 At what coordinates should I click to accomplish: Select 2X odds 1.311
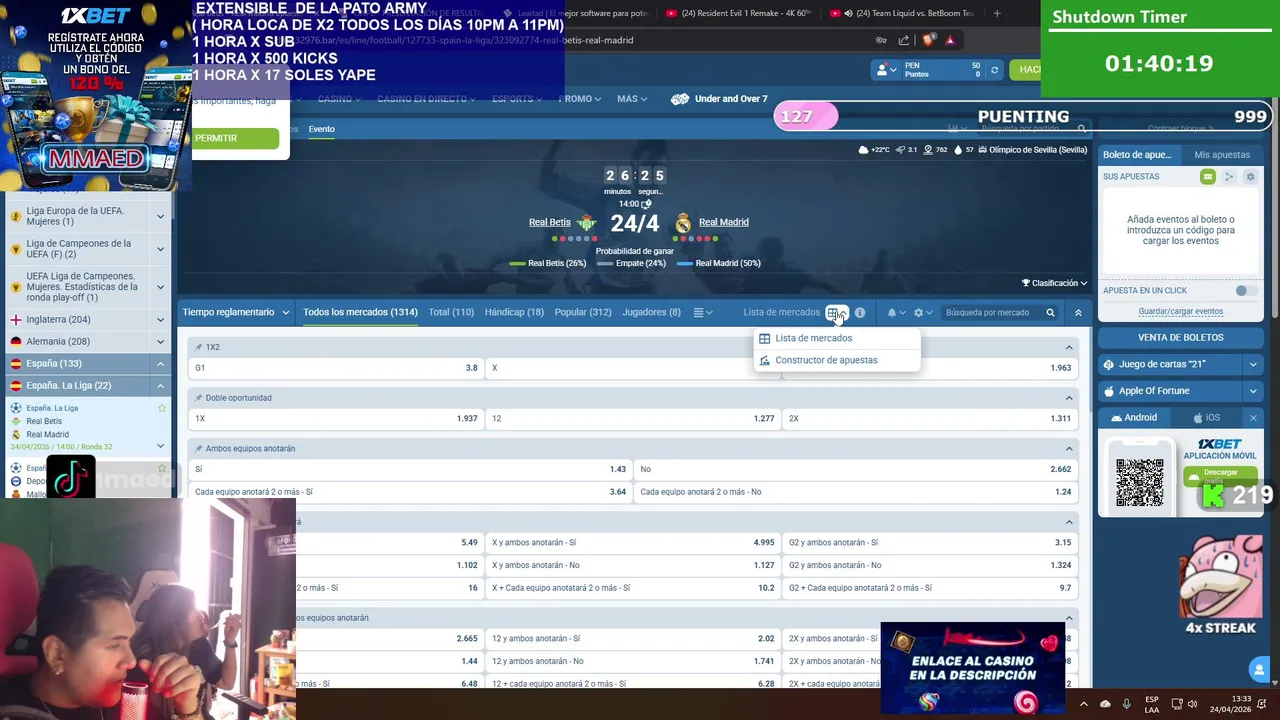(929, 419)
